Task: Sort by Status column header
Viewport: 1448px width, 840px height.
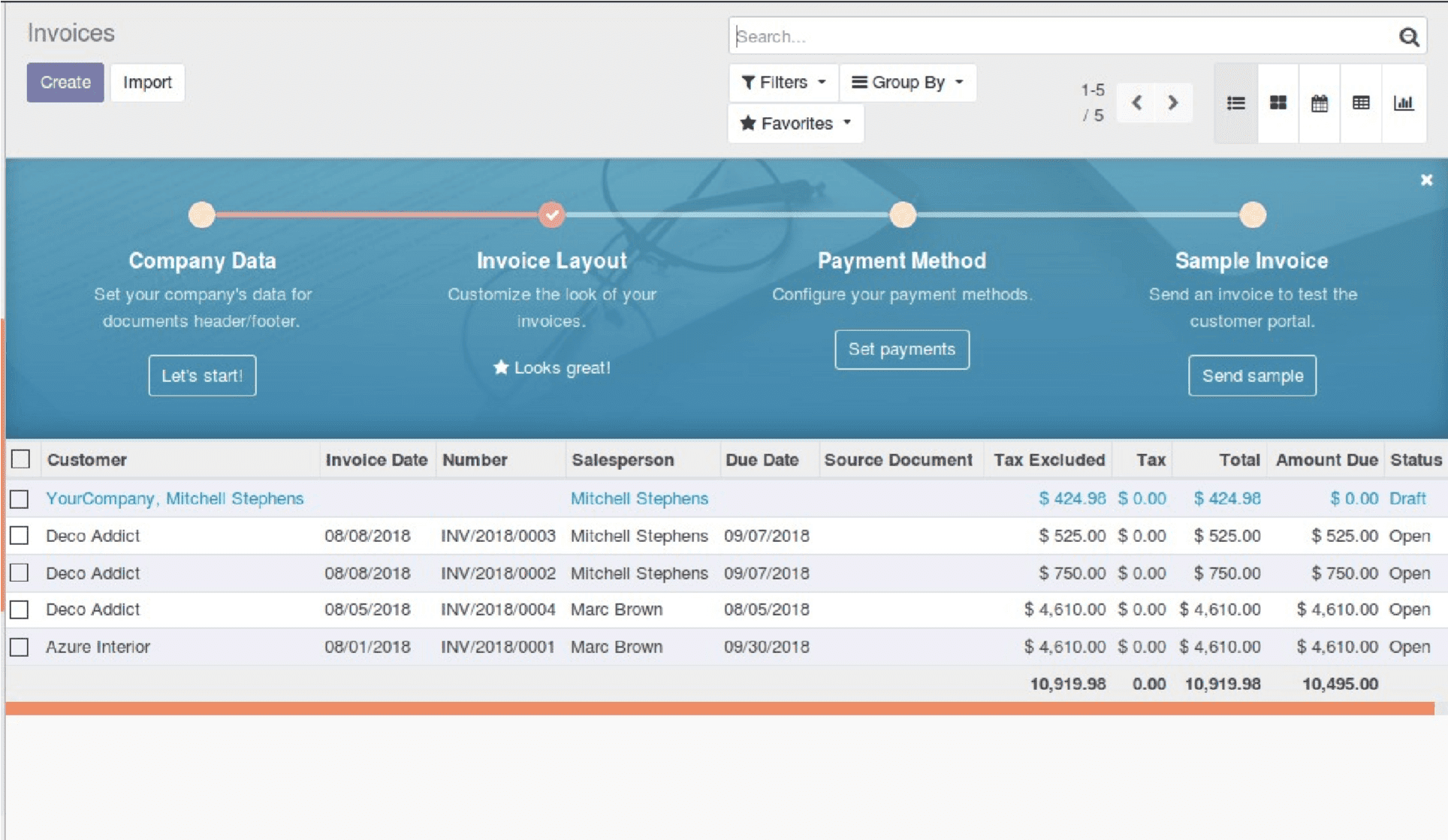Action: (1416, 459)
